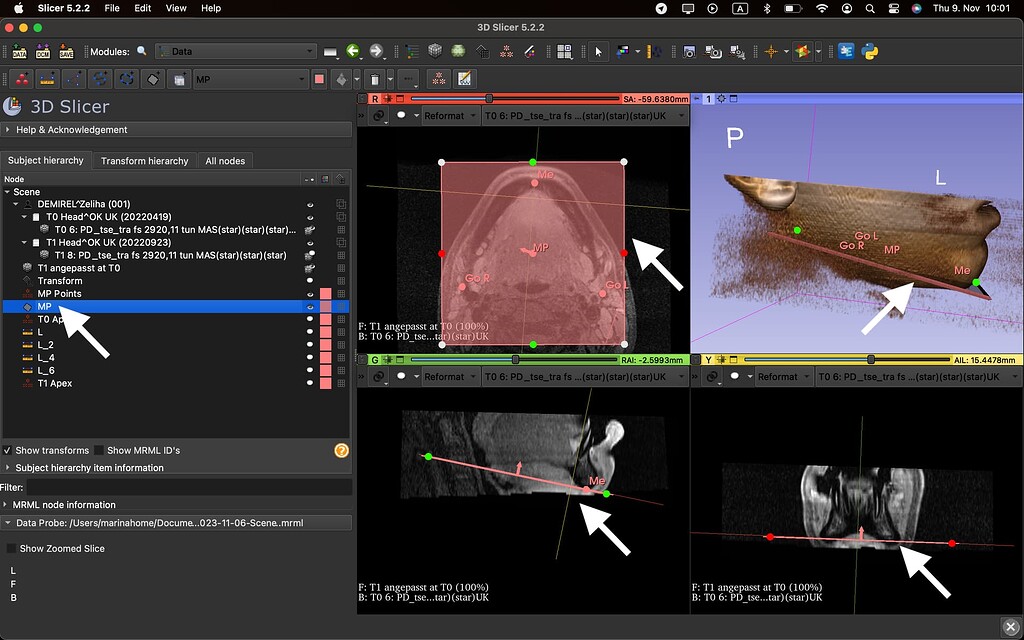The image size is (1024, 640).
Task: Open the View menu
Action: pyautogui.click(x=176, y=8)
